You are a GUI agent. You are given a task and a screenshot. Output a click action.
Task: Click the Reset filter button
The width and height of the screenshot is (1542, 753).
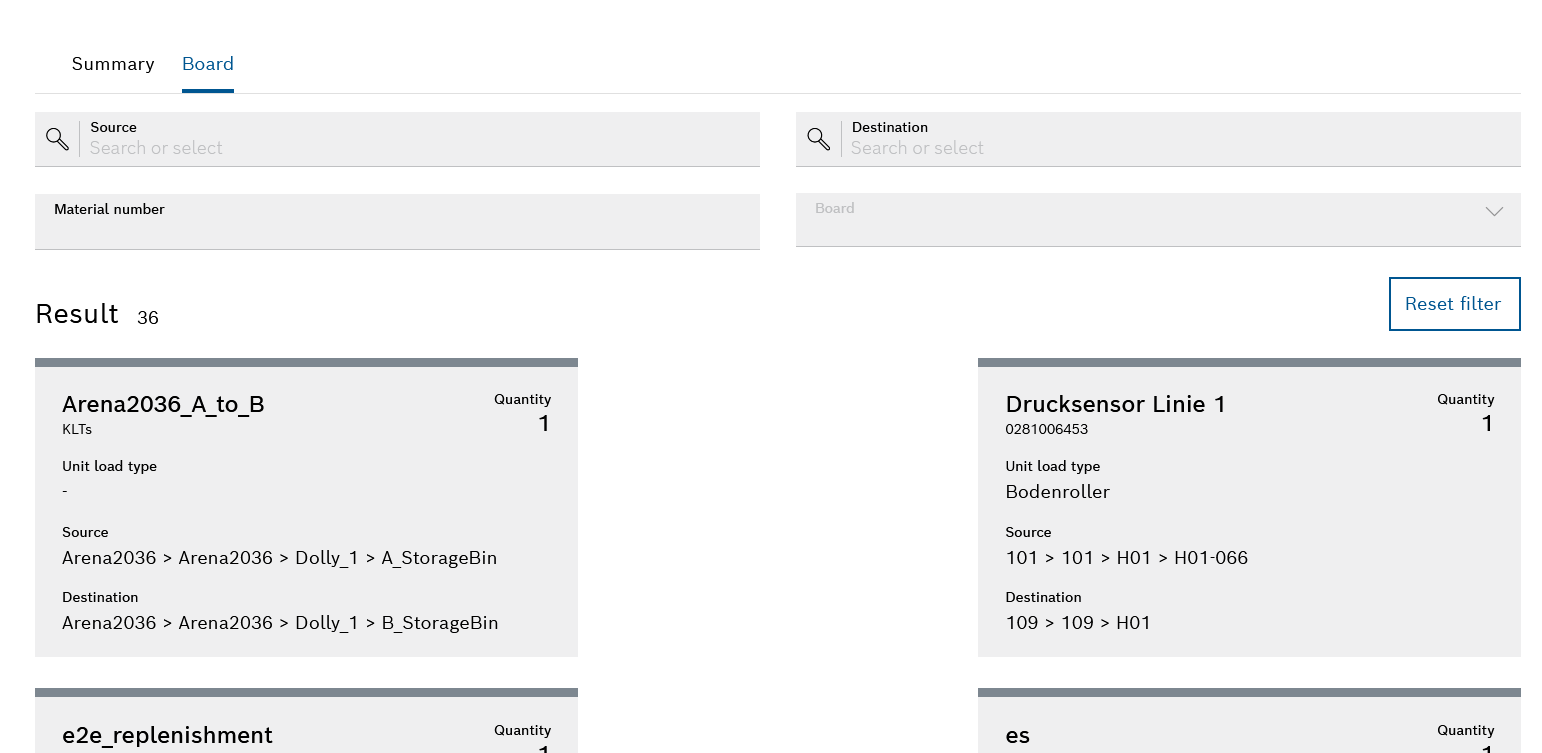1454,304
